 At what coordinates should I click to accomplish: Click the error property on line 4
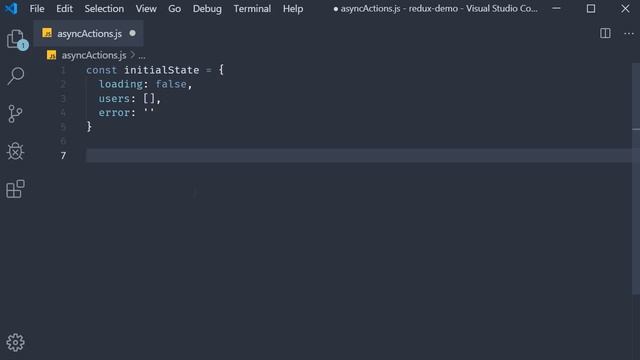pos(114,113)
